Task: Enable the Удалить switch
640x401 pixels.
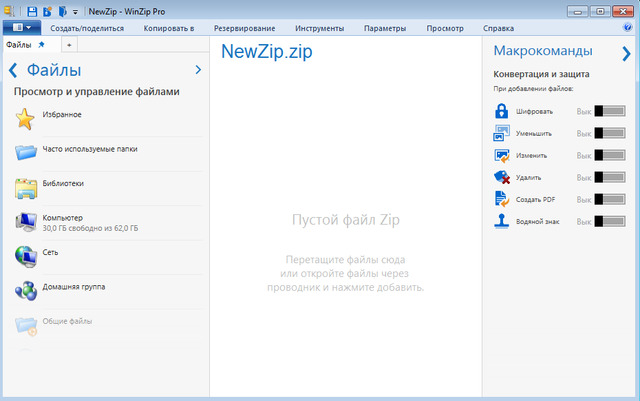Action: (x=610, y=177)
